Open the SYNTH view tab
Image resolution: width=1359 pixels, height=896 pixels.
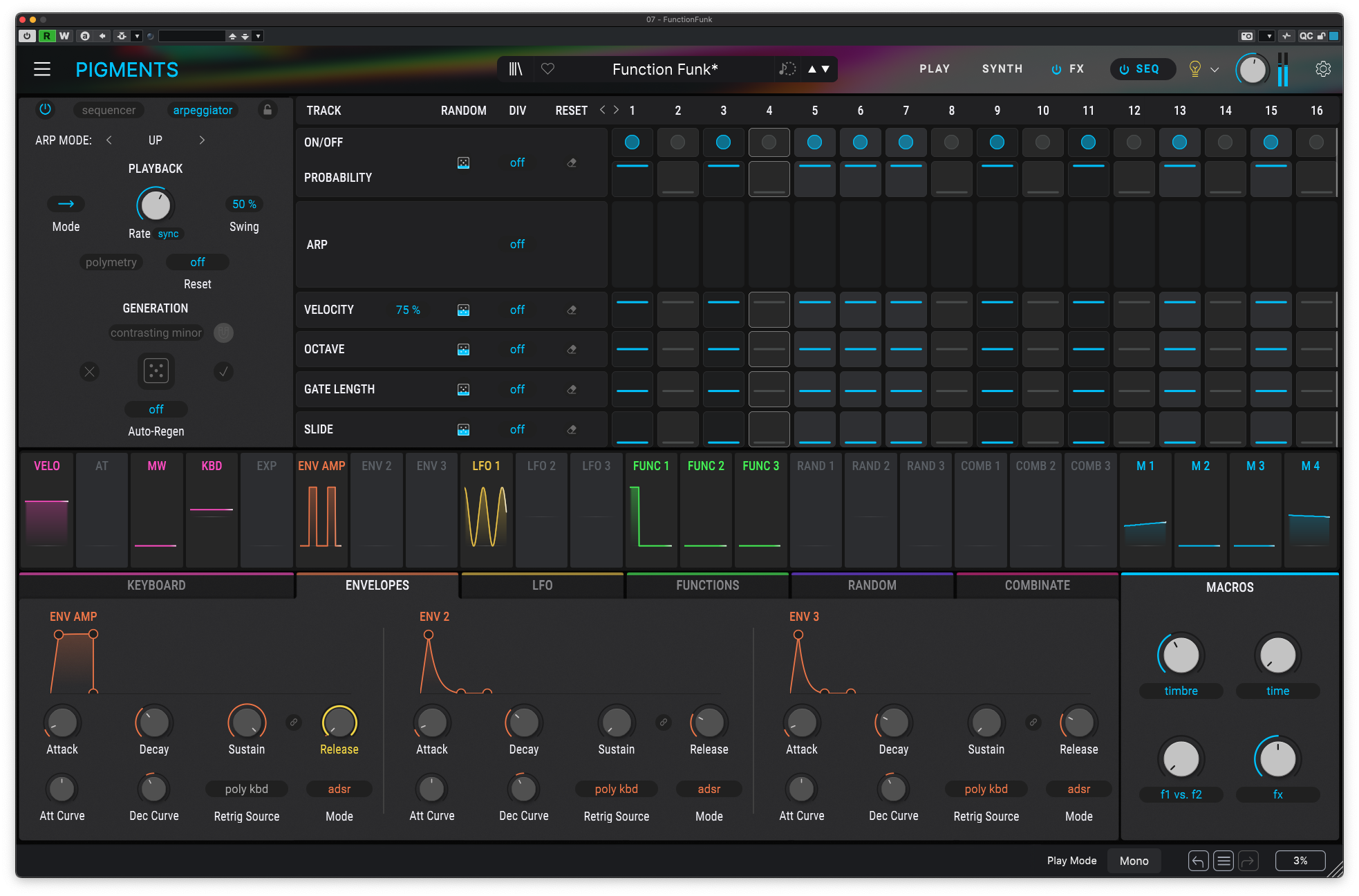[x=1002, y=69]
